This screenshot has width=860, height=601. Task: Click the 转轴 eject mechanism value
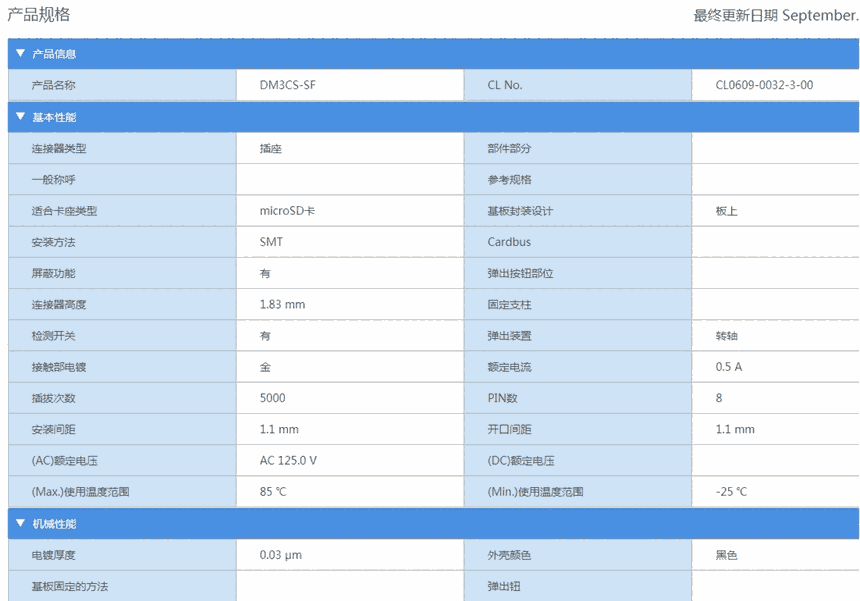(x=726, y=336)
